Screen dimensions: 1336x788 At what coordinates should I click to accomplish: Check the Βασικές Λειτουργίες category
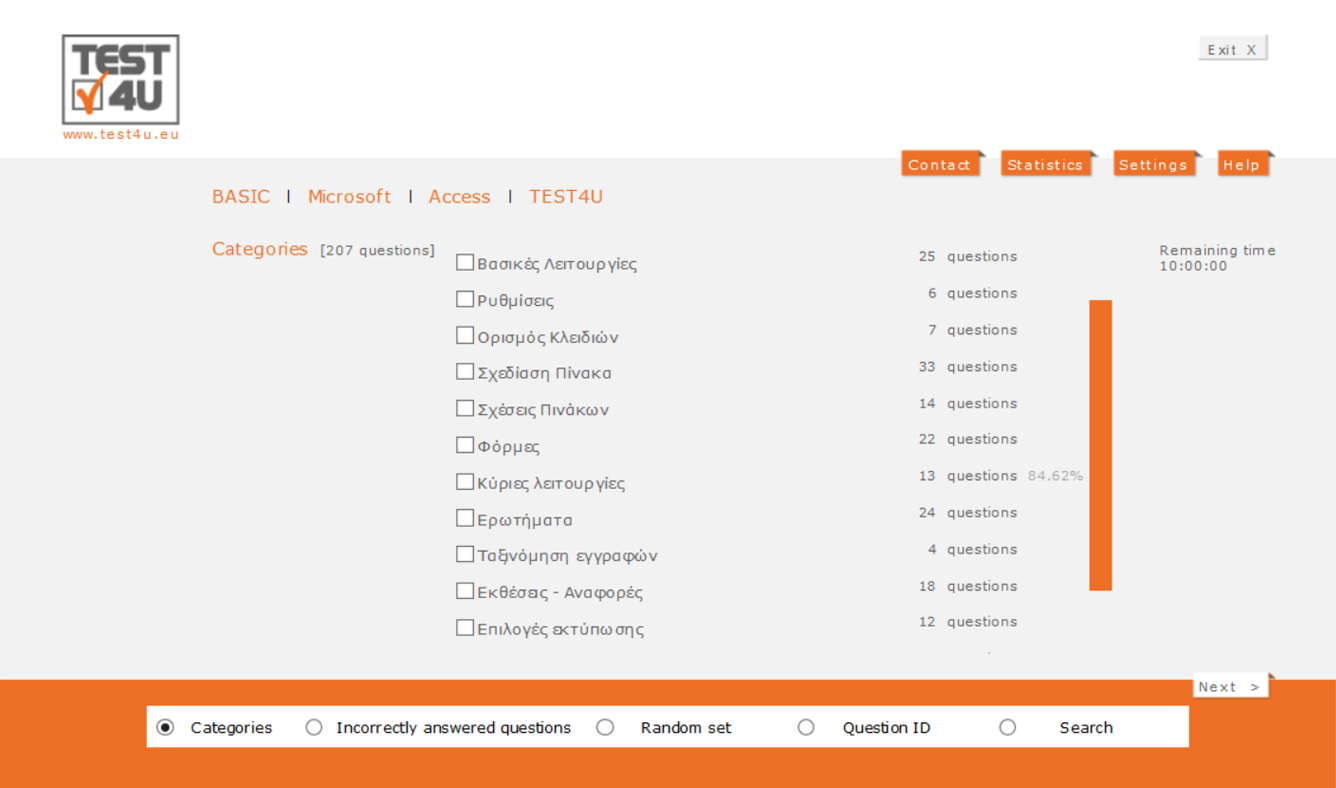click(465, 262)
